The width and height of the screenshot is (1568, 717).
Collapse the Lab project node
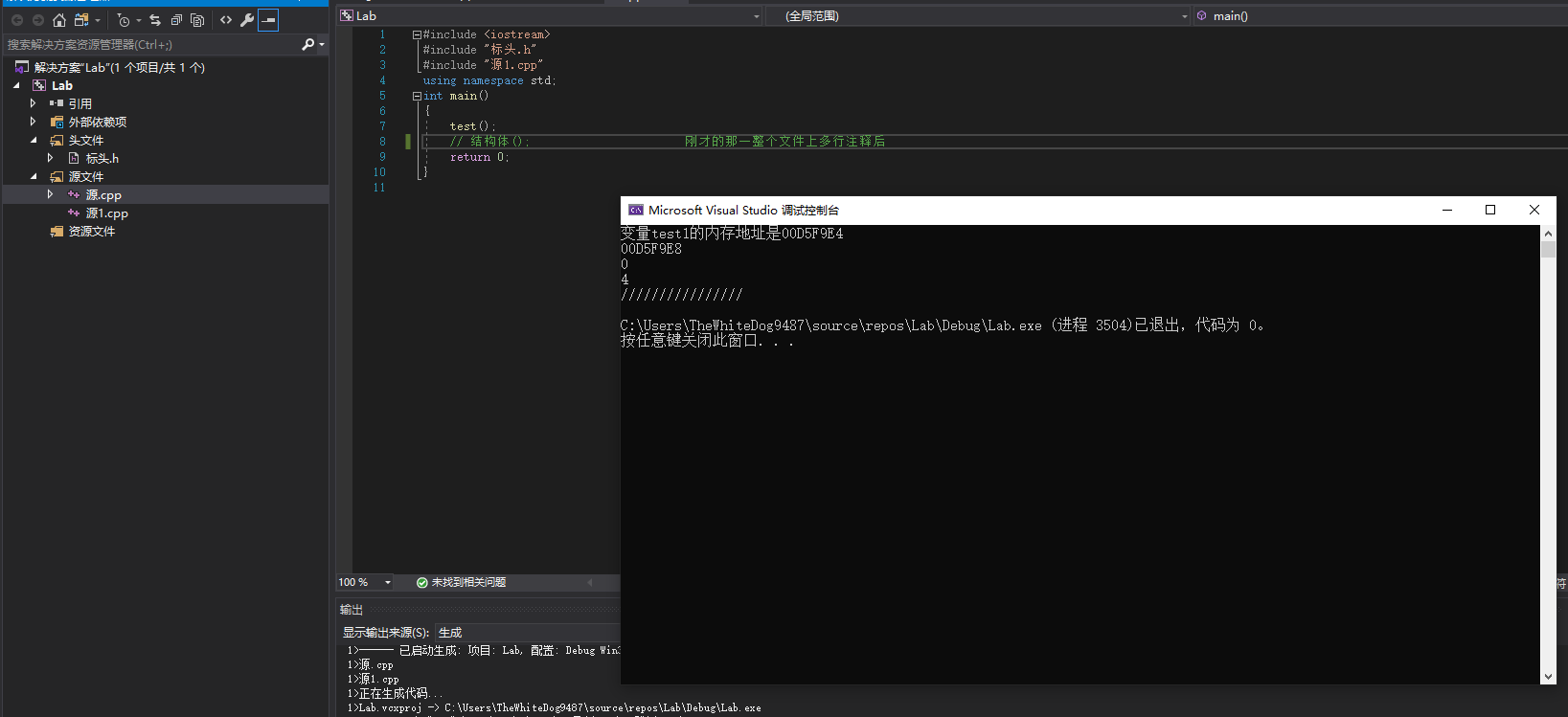click(16, 85)
